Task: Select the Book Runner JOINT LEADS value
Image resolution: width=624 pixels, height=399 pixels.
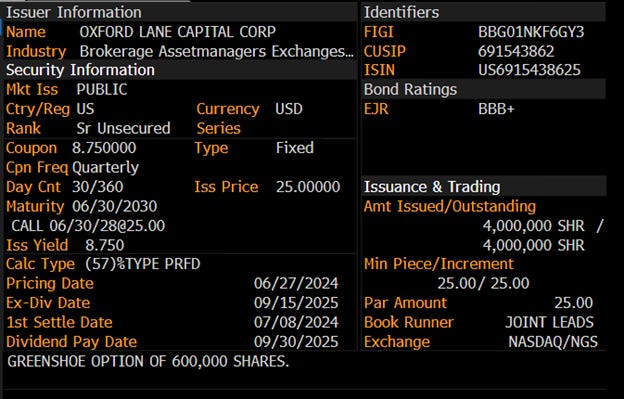Action: tap(549, 322)
